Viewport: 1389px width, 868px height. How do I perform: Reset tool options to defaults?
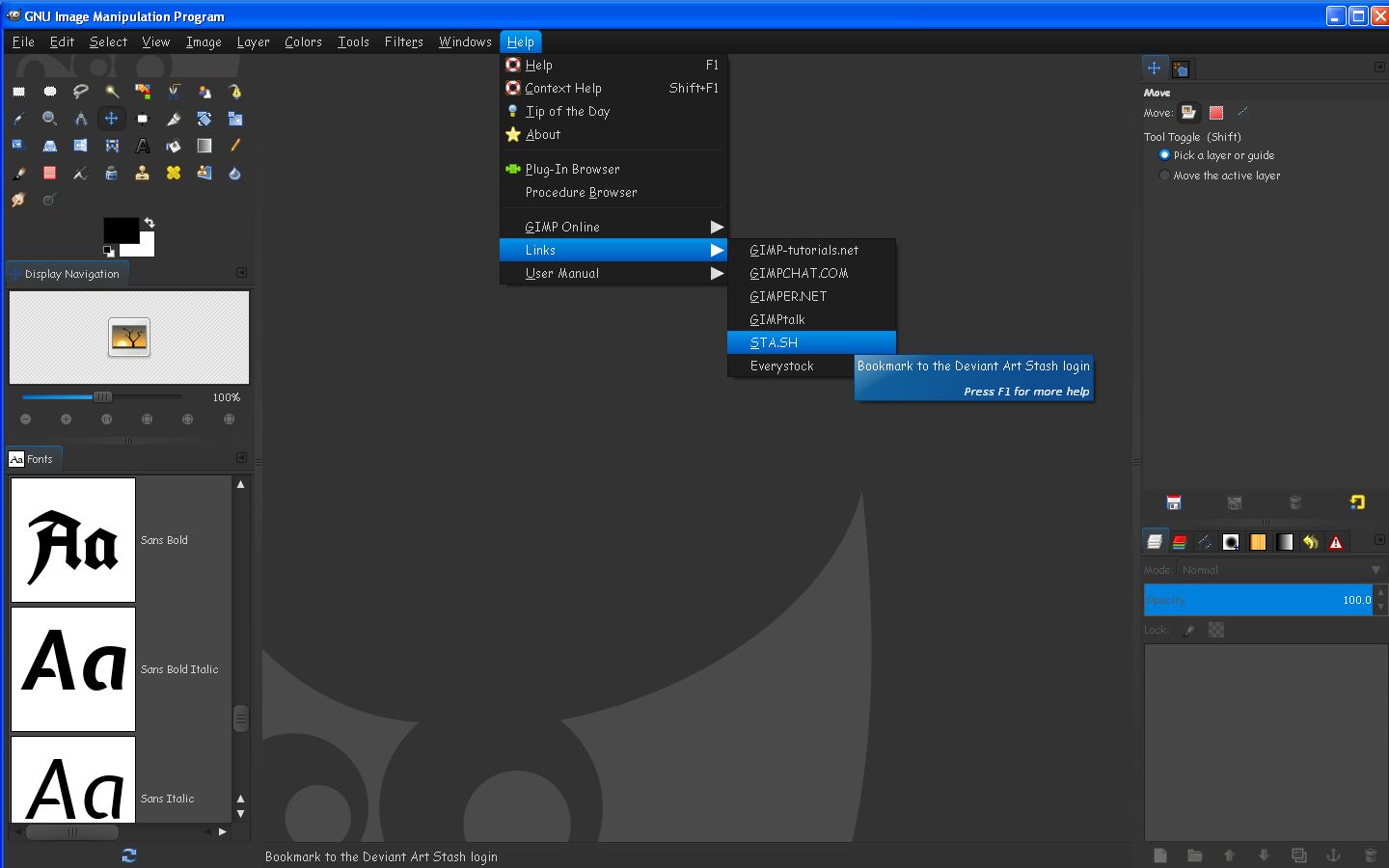(1357, 502)
